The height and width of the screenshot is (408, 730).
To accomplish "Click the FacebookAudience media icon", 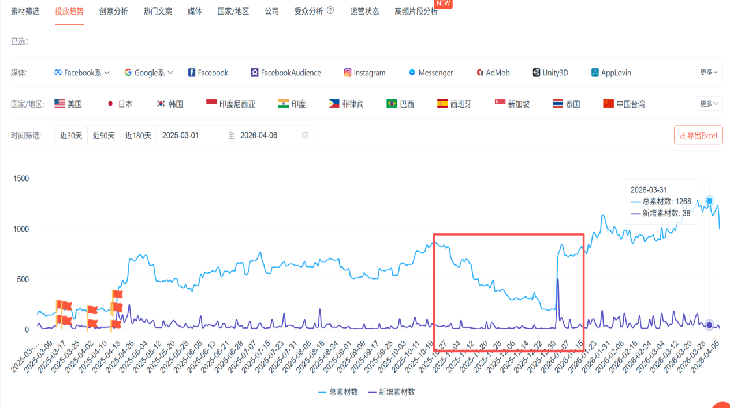I will (x=255, y=72).
